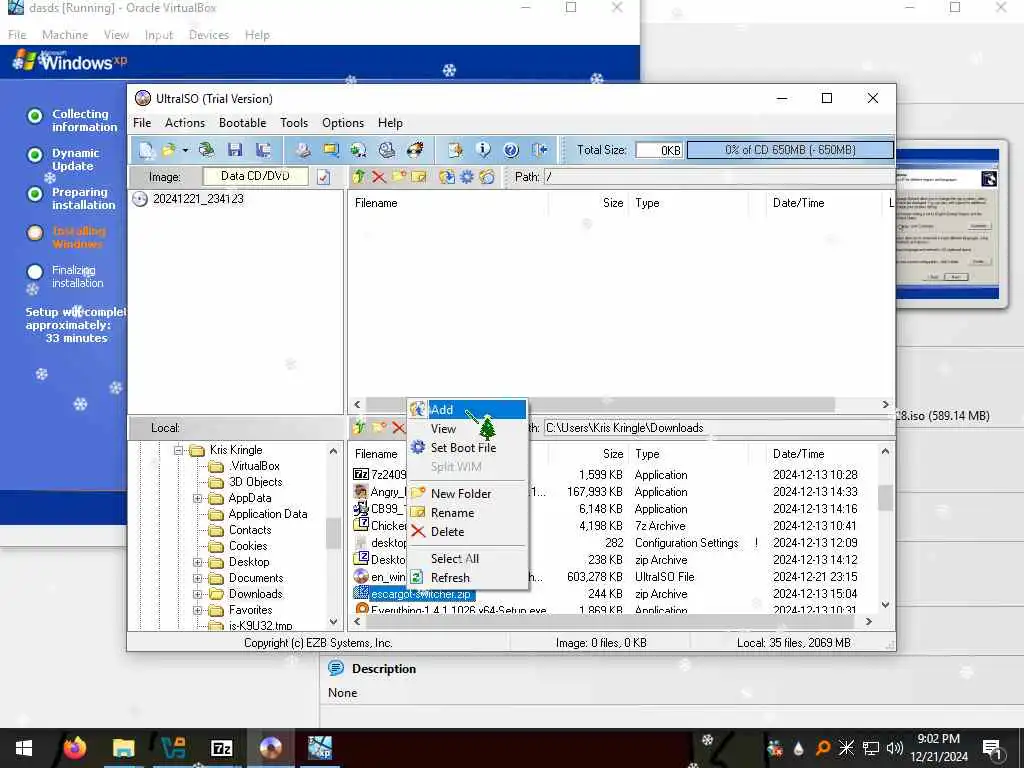Click the Set Boot File gear icon in image toolbar
The height and width of the screenshot is (768, 1024).
[467, 177]
